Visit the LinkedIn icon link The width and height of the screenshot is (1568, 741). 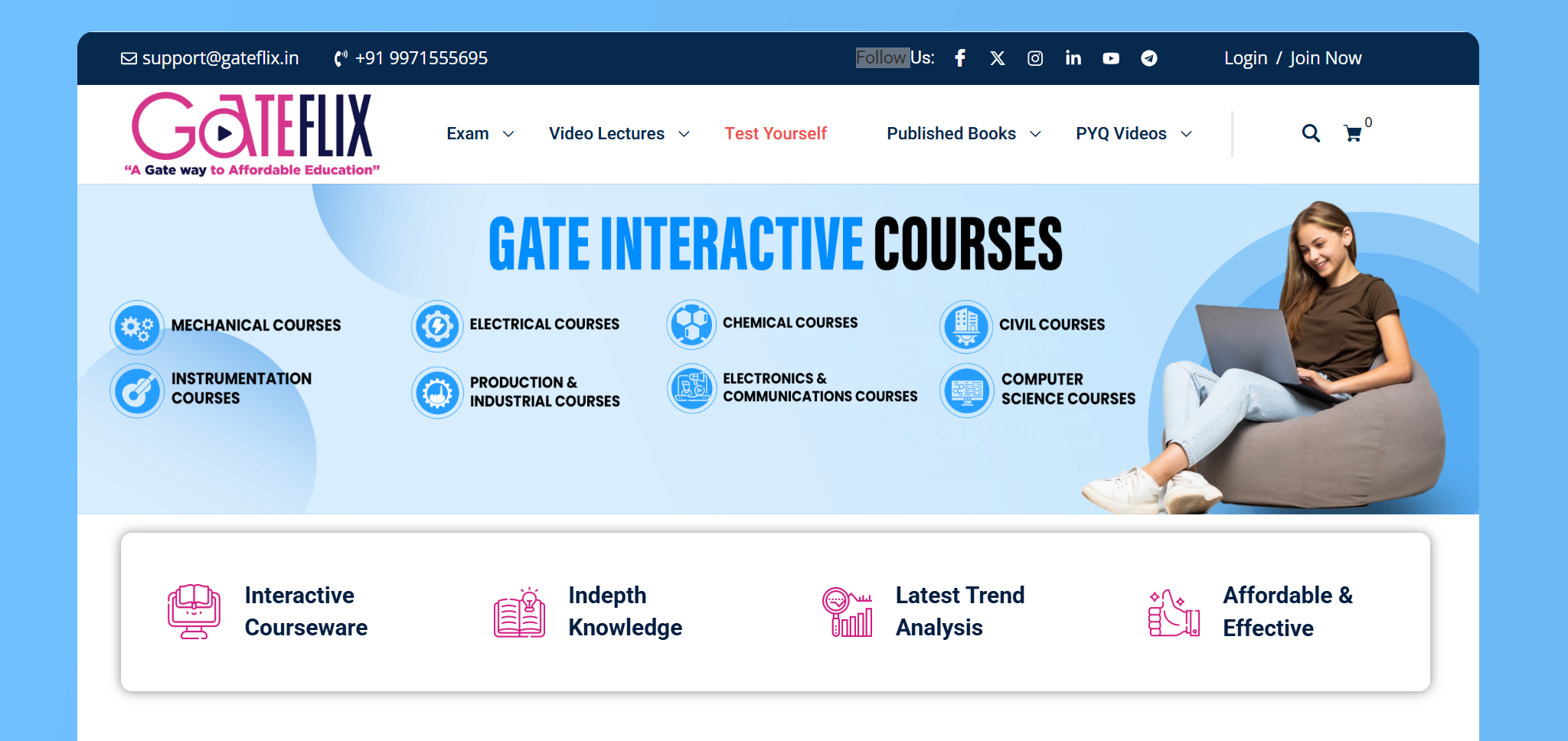click(1073, 58)
